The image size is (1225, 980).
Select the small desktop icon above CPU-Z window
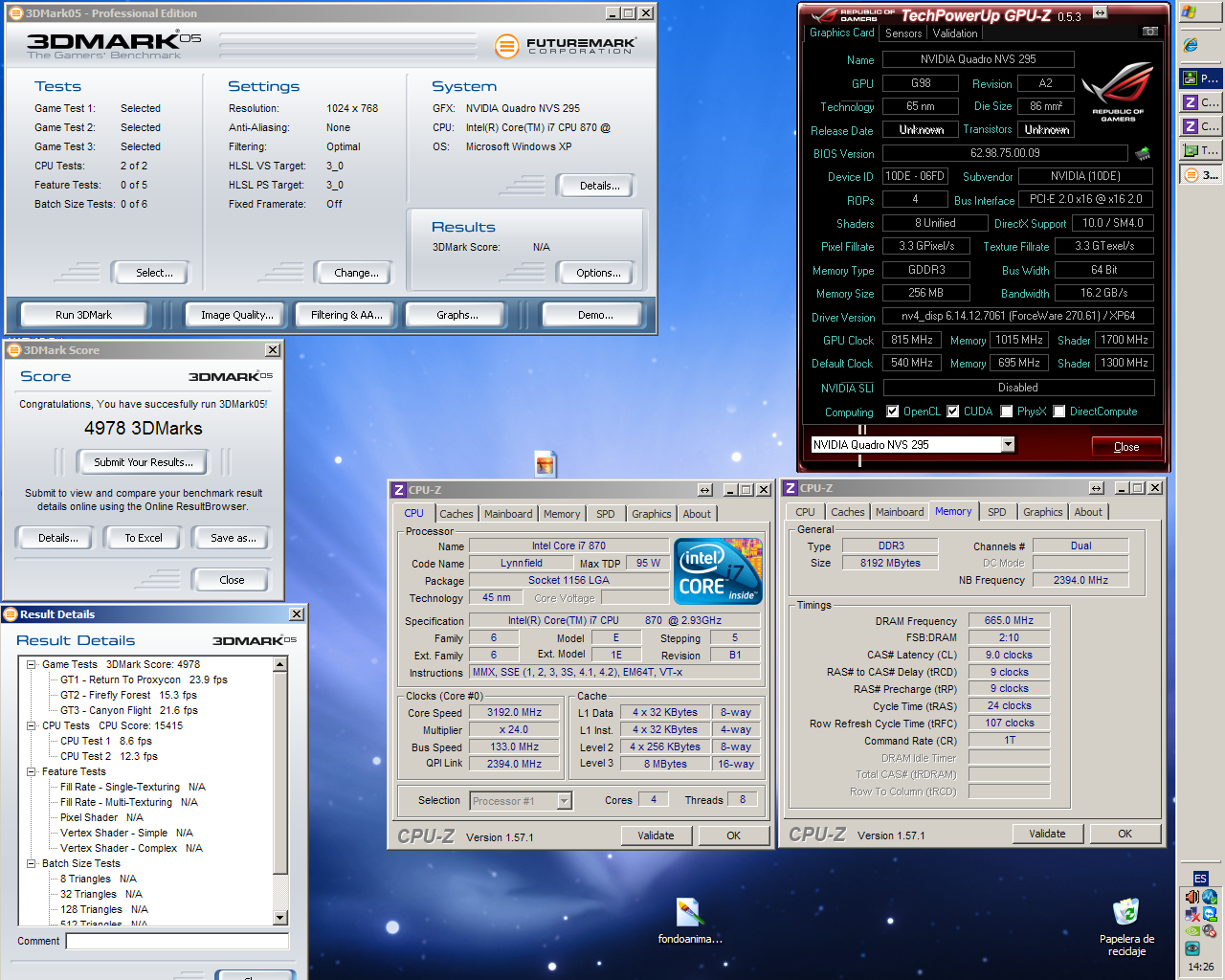(x=546, y=464)
